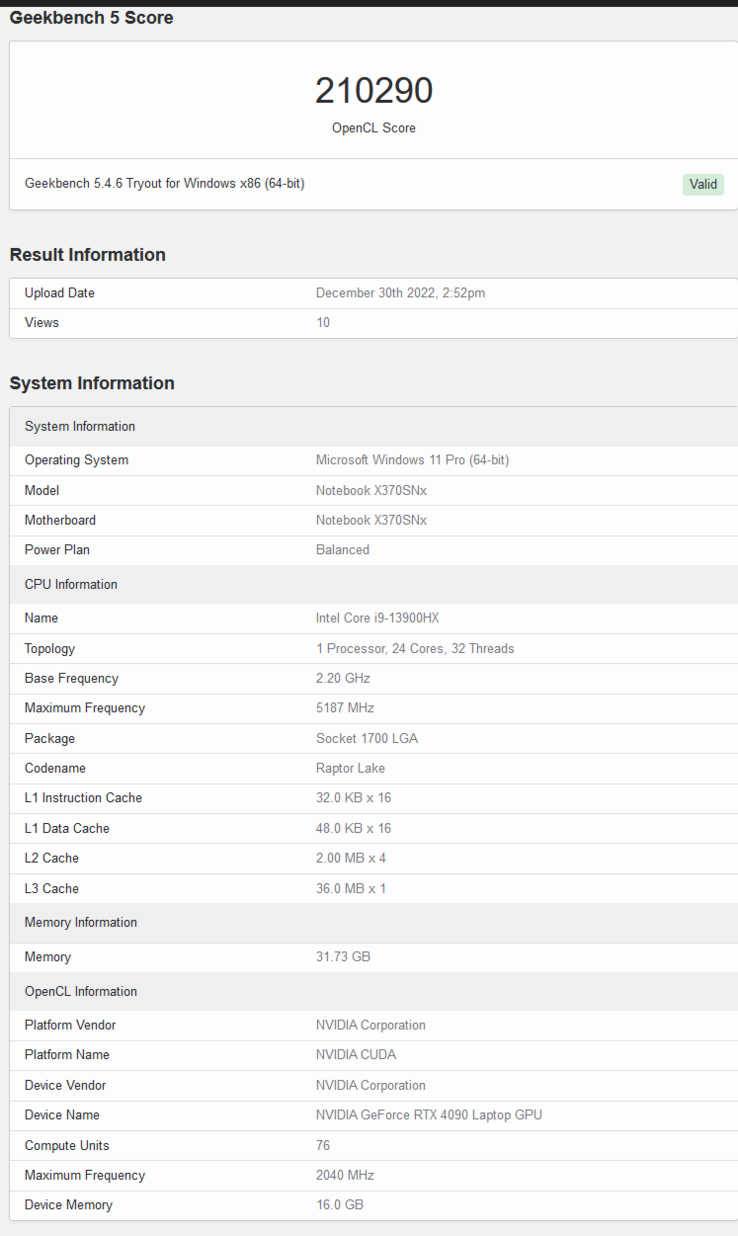The width and height of the screenshot is (738, 1236).
Task: Click the L1 Data Cache label
Action: click(x=67, y=828)
